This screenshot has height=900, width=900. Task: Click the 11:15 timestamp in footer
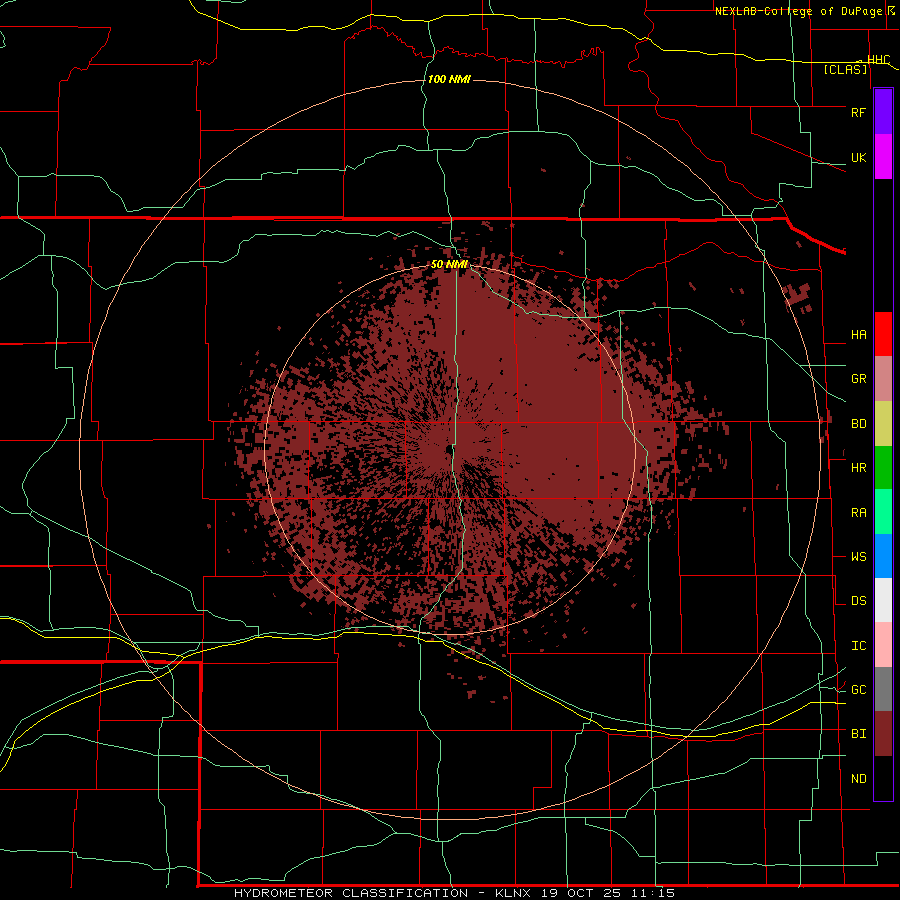(653, 893)
